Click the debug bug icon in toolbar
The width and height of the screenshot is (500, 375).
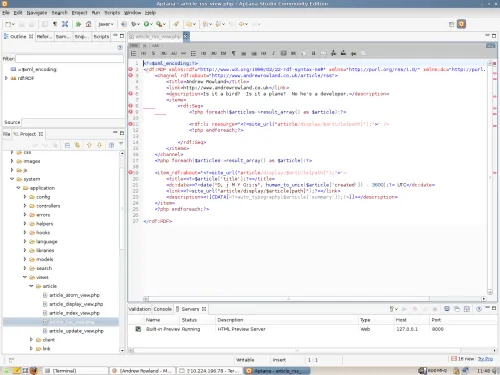pyautogui.click(x=134, y=24)
